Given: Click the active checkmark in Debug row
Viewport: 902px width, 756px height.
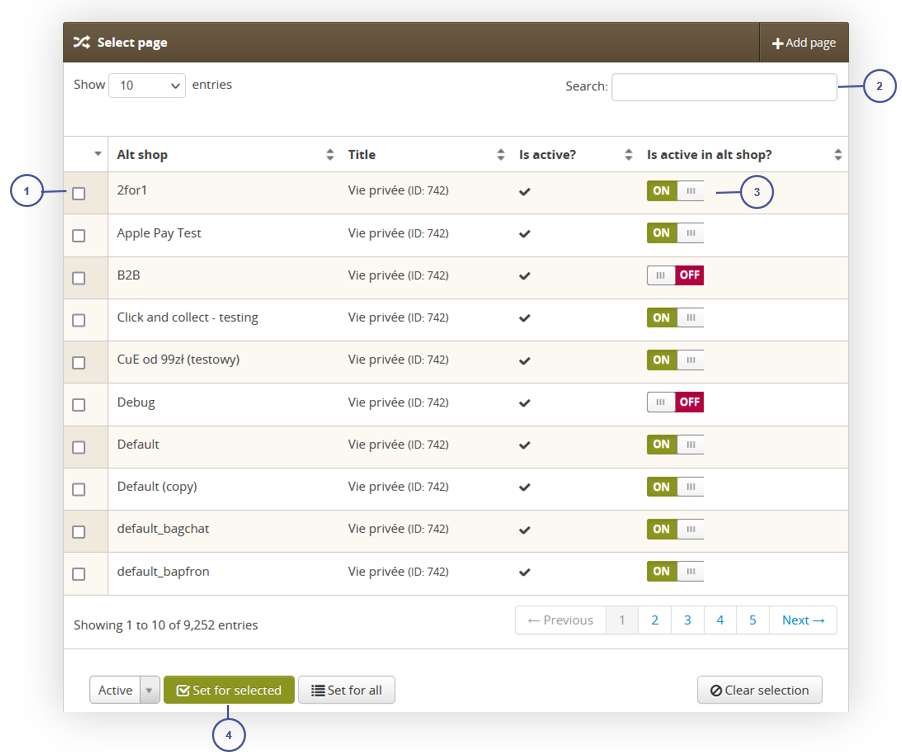Looking at the screenshot, I should [525, 403].
